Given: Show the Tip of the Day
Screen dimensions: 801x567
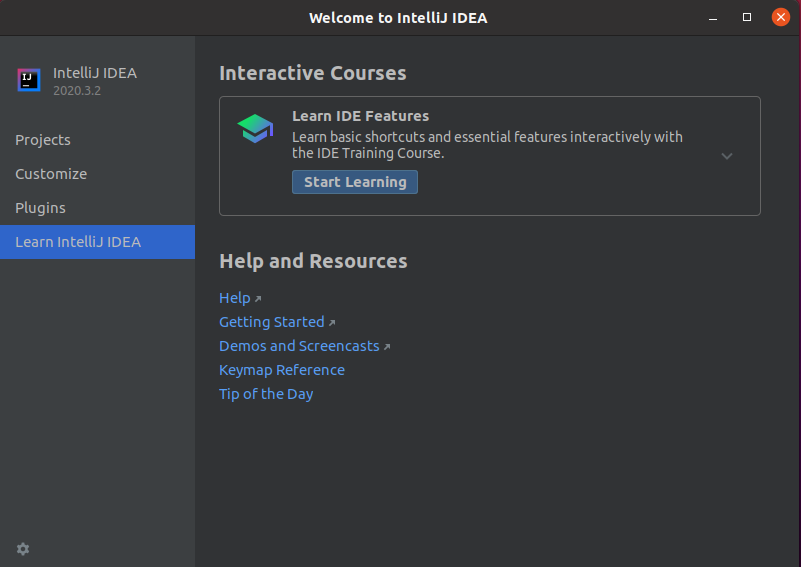Looking at the screenshot, I should pyautogui.click(x=266, y=394).
